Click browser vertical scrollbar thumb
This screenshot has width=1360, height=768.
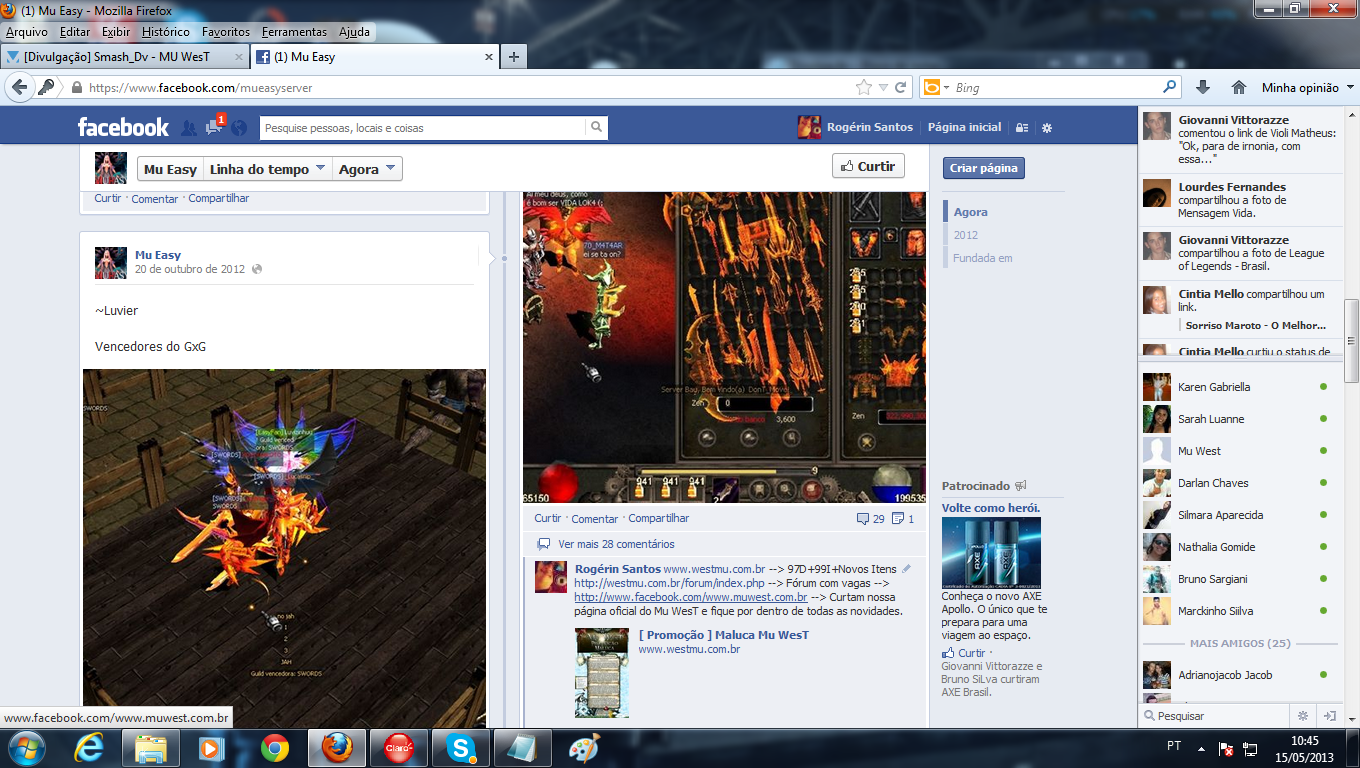[1352, 340]
